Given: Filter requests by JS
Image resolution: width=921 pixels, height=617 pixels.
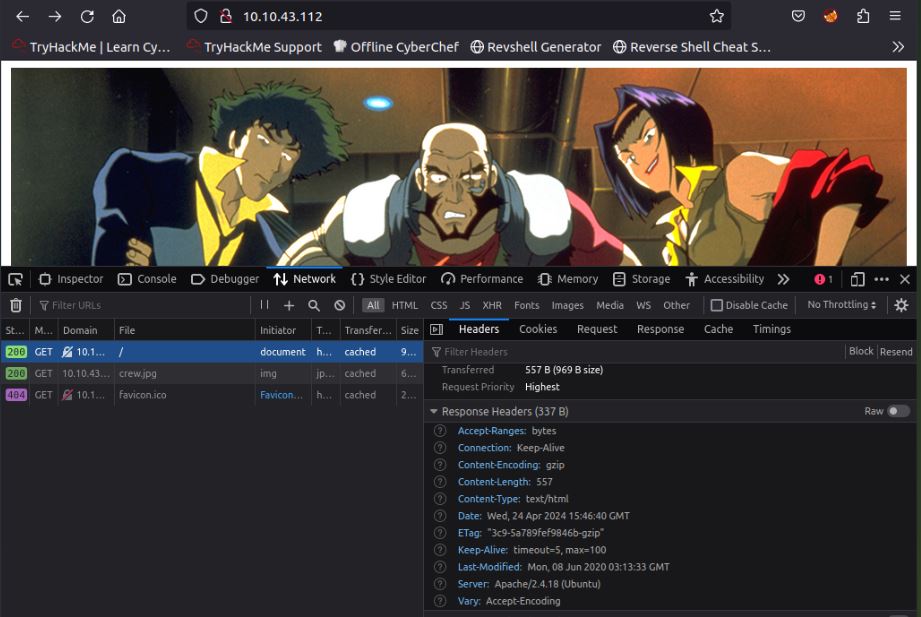Looking at the screenshot, I should click(x=465, y=305).
